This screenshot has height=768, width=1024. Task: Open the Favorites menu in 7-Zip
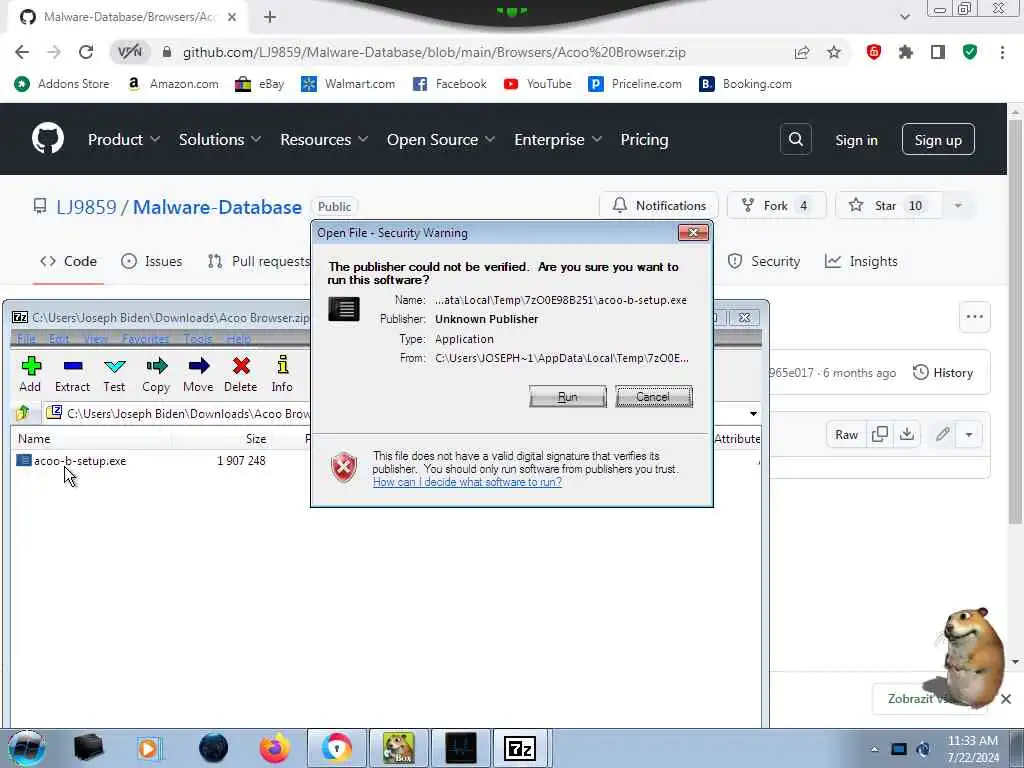145,339
